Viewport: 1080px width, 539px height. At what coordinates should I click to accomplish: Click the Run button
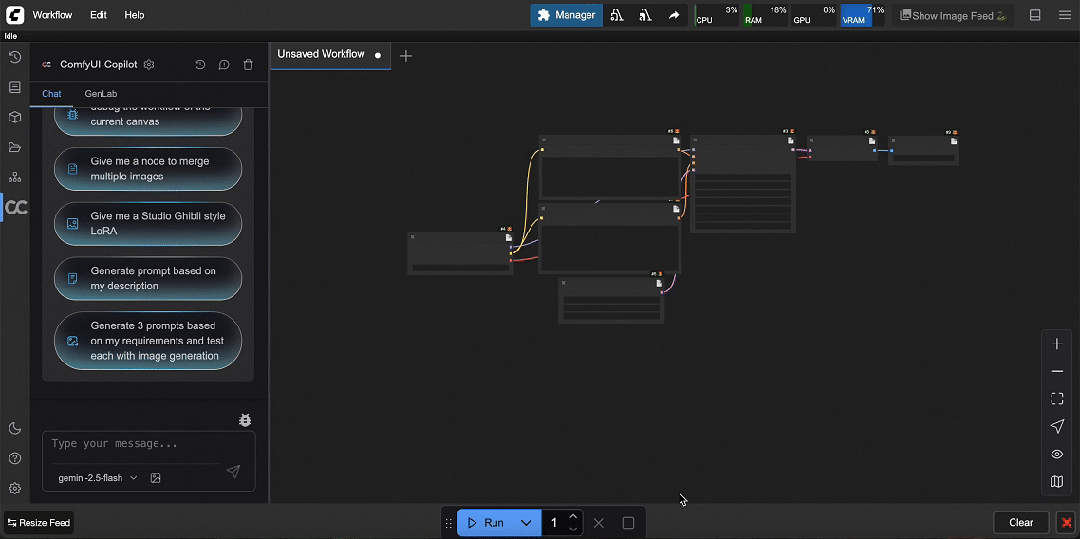[485, 523]
